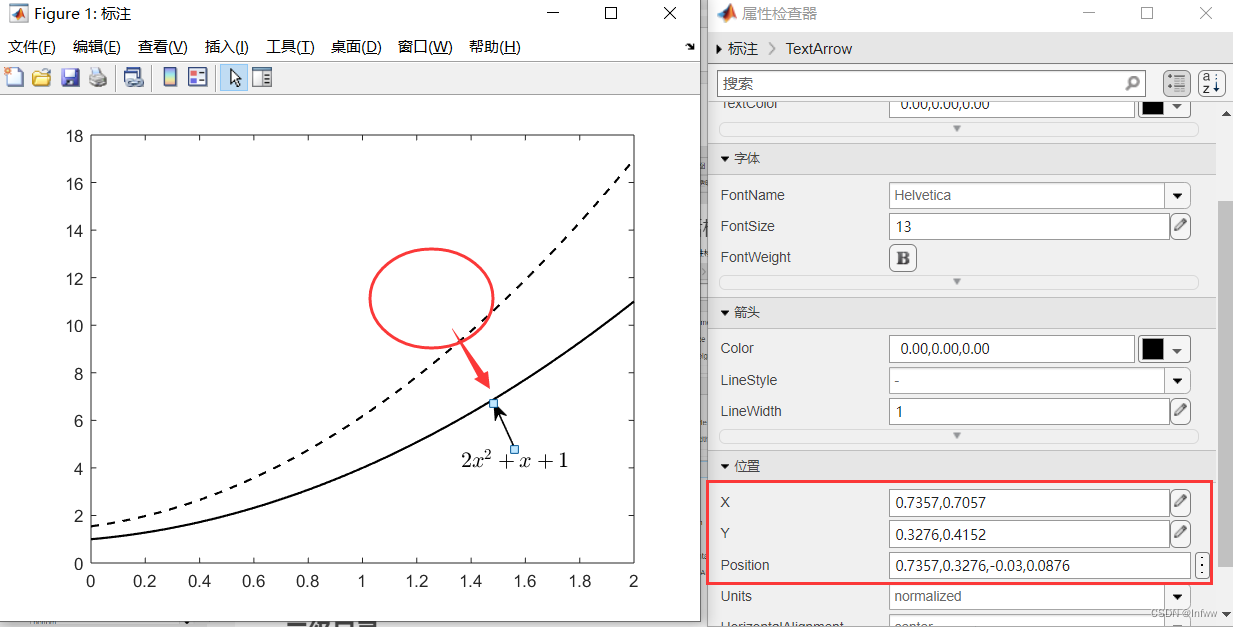This screenshot has width=1233, height=627.
Task: Open the Property Inspector panel icon
Action: (x=261, y=77)
